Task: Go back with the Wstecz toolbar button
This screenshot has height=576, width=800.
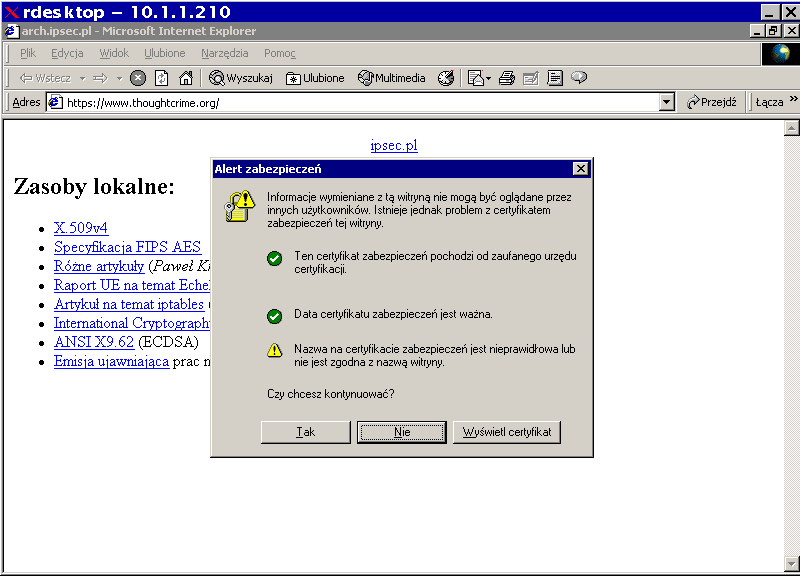Action: pyautogui.click(x=45, y=78)
